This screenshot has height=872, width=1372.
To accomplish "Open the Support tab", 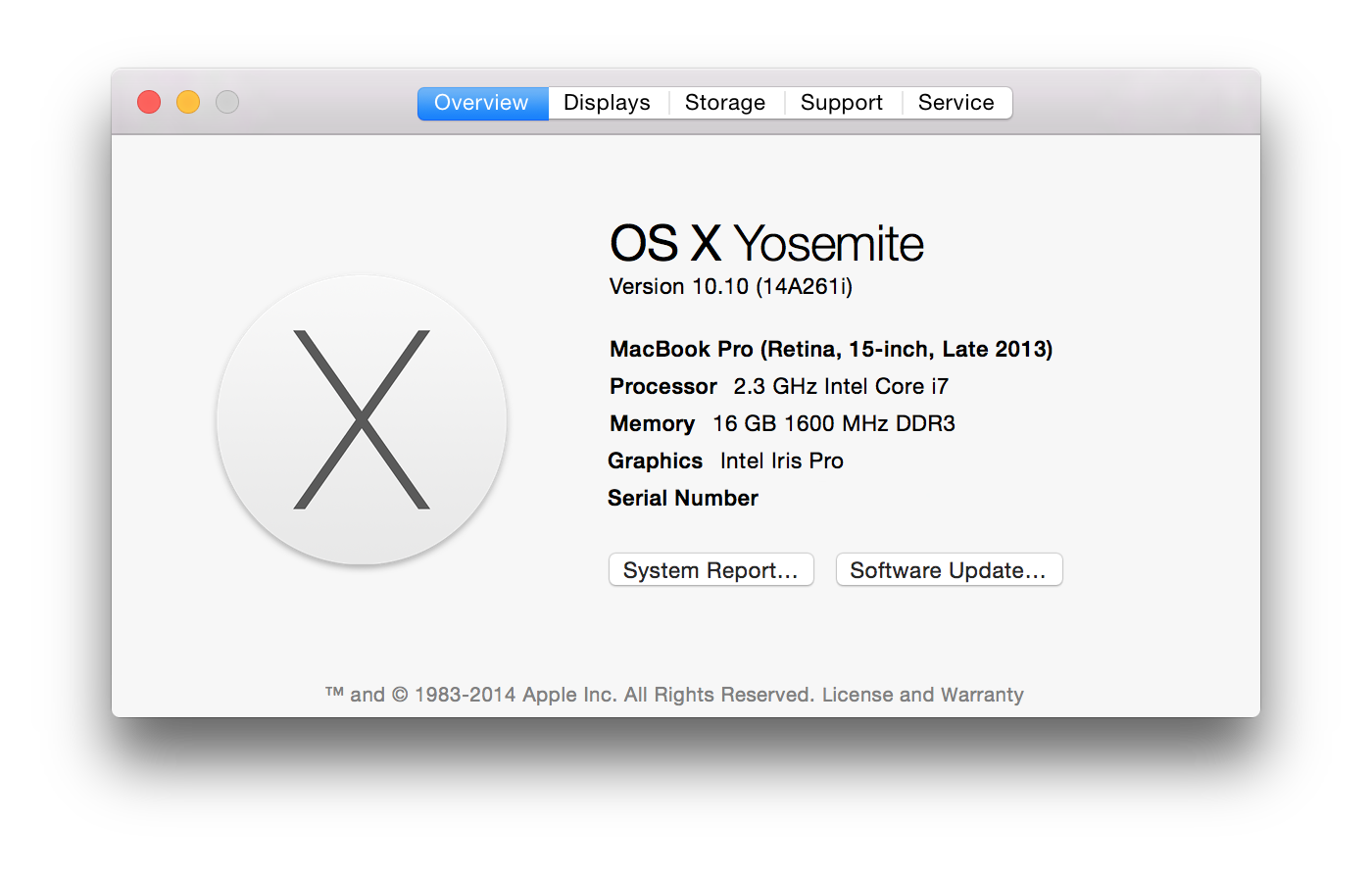I will pyautogui.click(x=842, y=103).
